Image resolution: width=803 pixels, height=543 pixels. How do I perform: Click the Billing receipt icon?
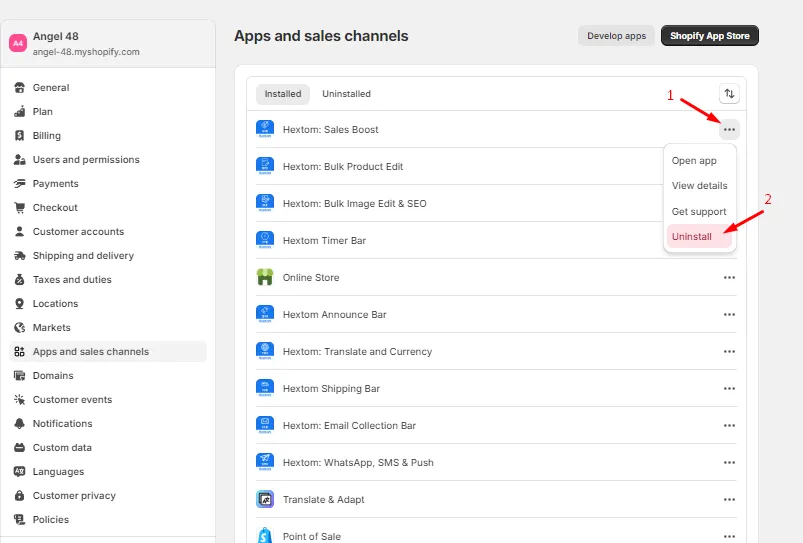[19, 136]
